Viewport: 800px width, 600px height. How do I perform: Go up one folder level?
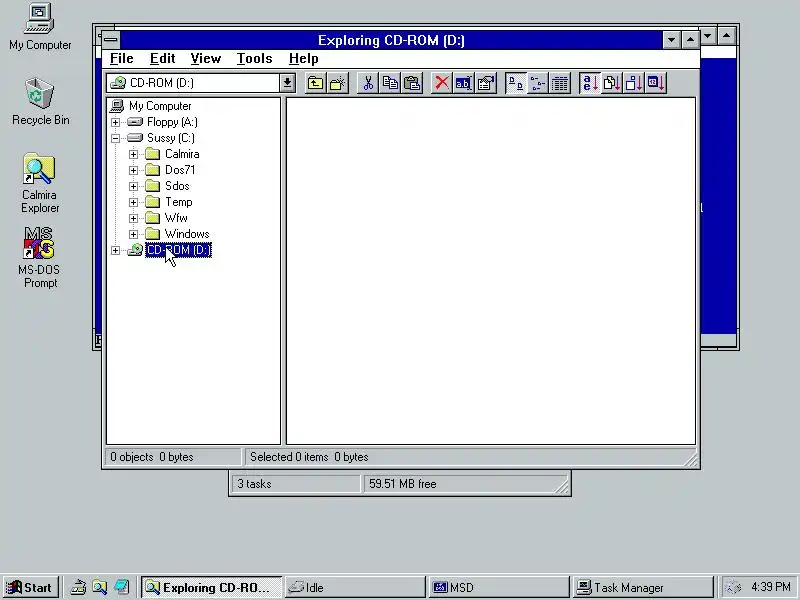(x=315, y=83)
